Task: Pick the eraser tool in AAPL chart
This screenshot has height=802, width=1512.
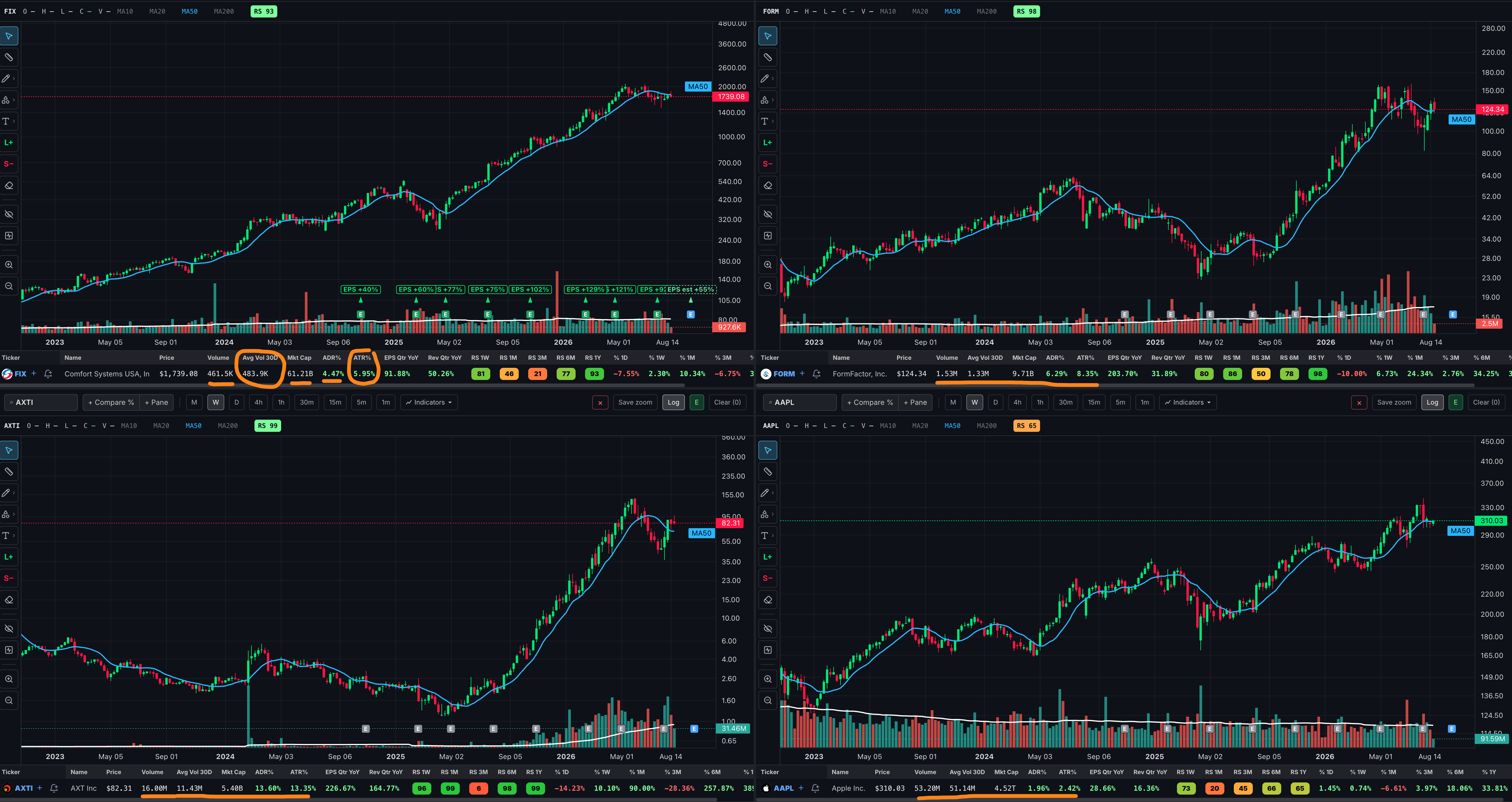Action: [x=768, y=600]
